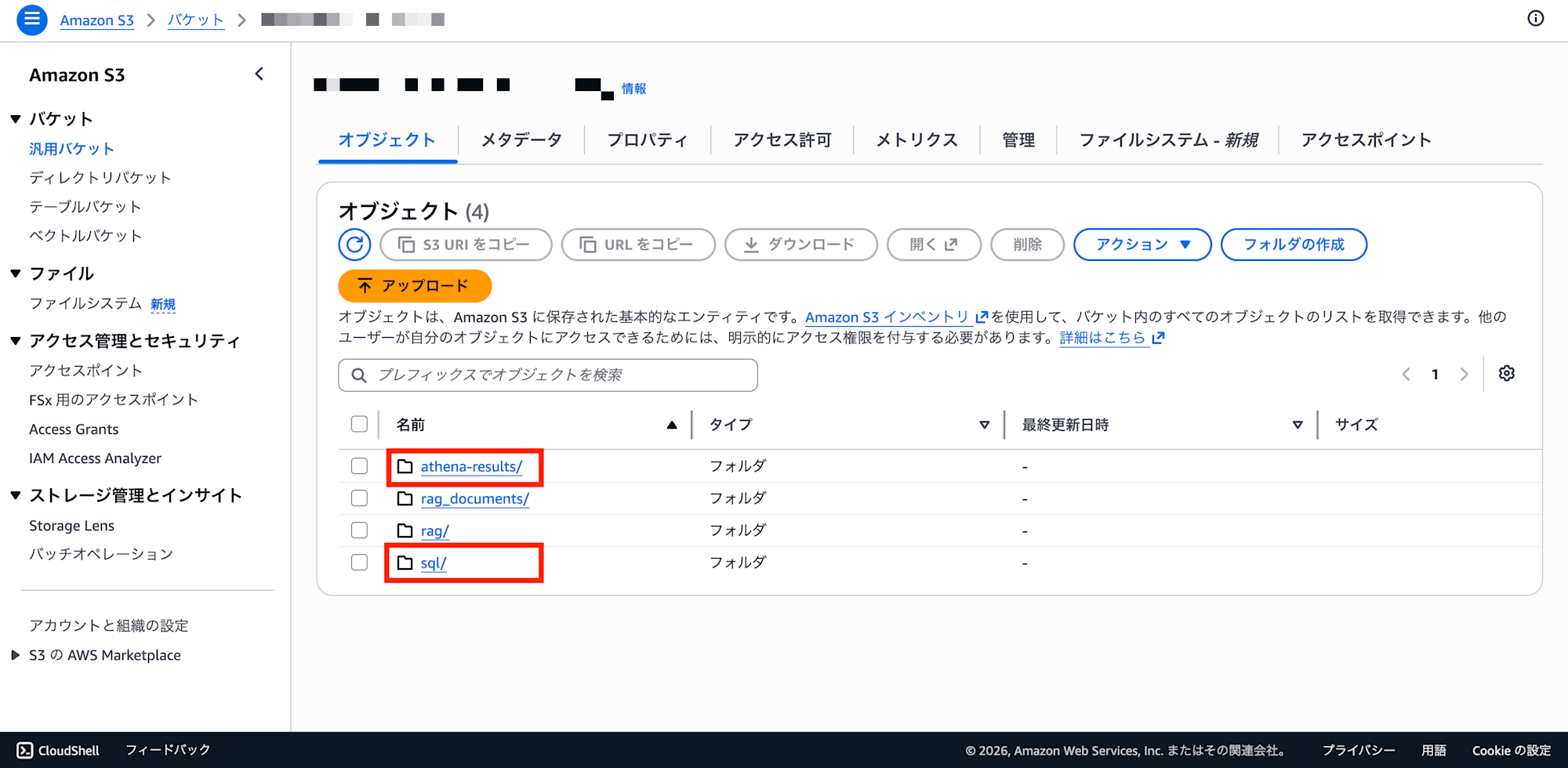Viewport: 1568px width, 768px height.
Task: Click the URL をコピー button
Action: coord(638,245)
